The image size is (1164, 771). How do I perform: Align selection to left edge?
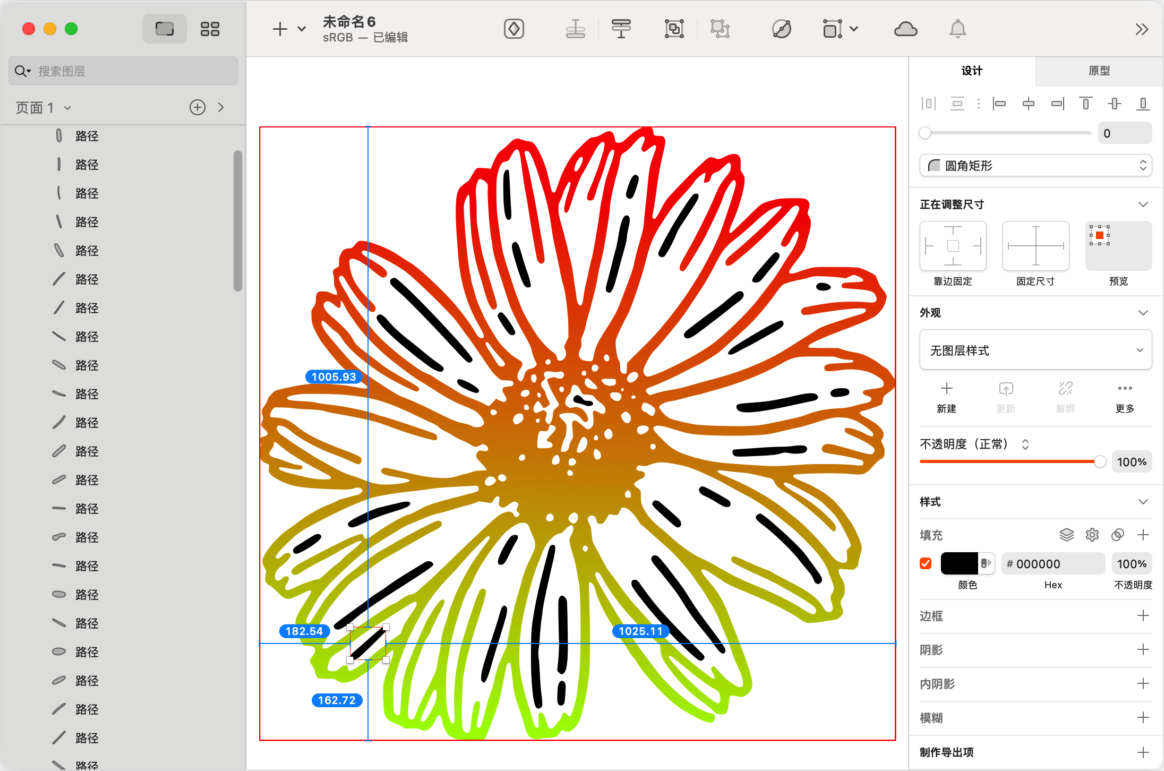pyautogui.click(x=999, y=104)
